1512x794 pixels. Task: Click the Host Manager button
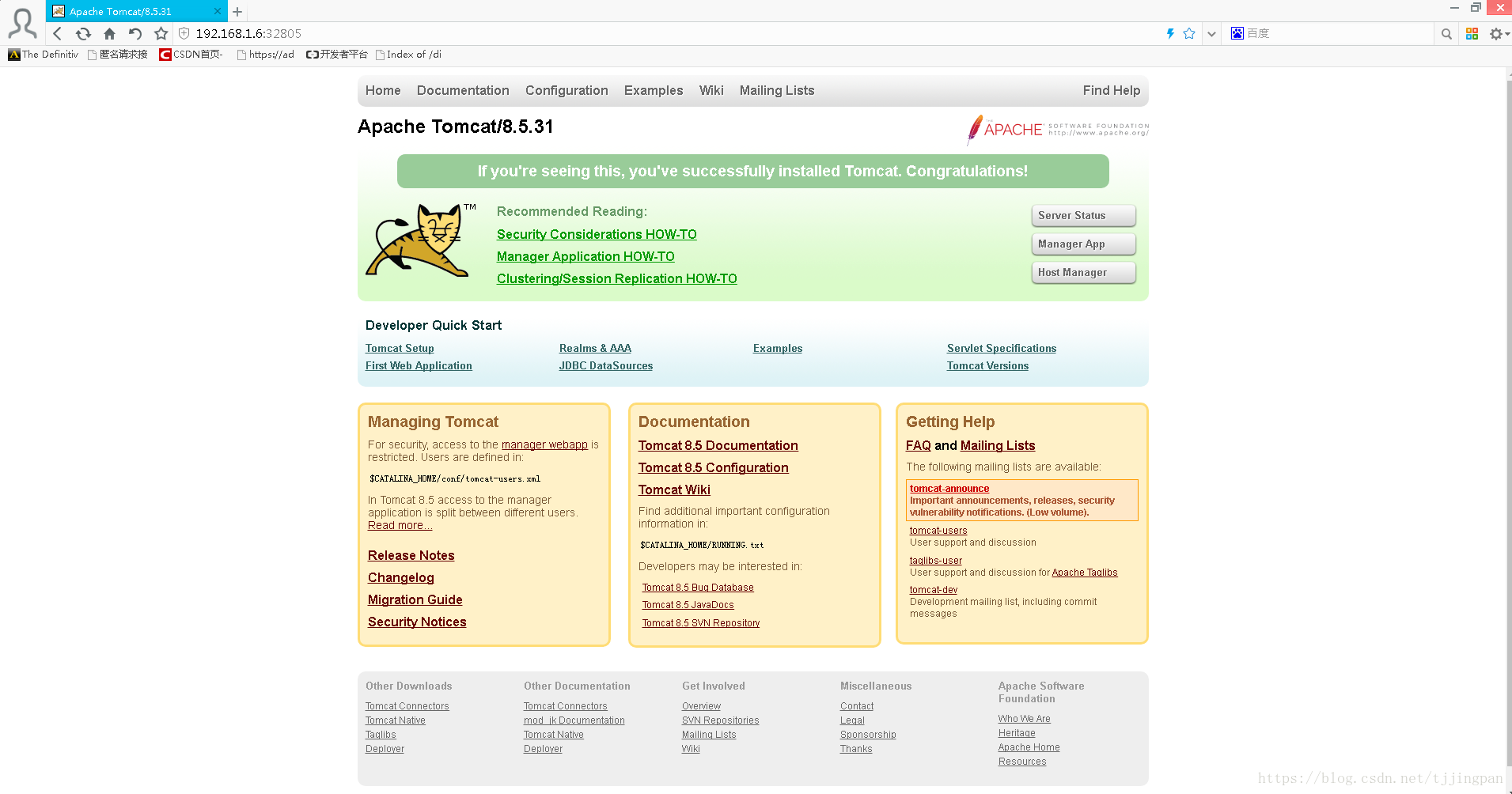1083,272
